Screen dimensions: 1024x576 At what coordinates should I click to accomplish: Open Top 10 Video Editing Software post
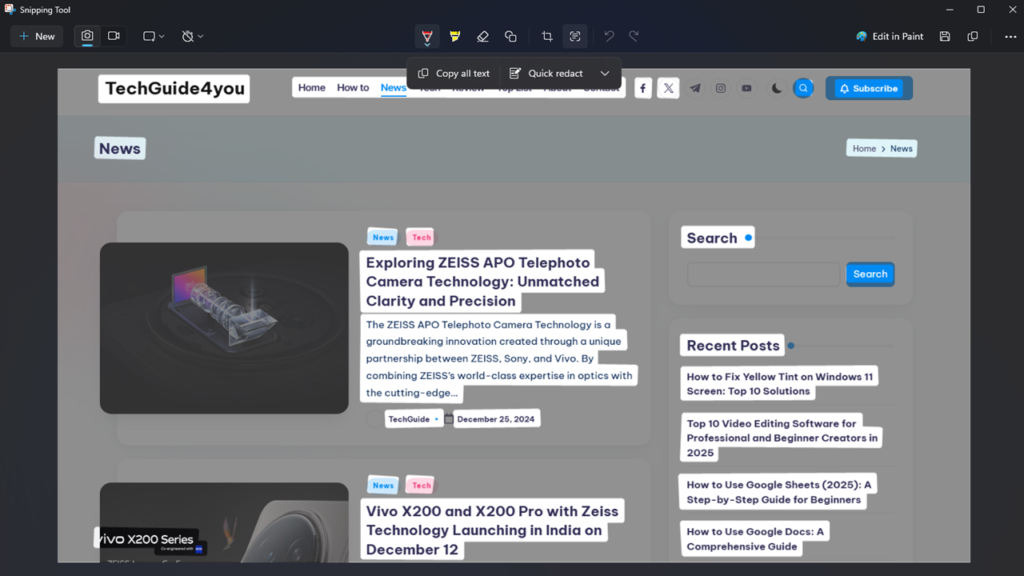tap(781, 438)
